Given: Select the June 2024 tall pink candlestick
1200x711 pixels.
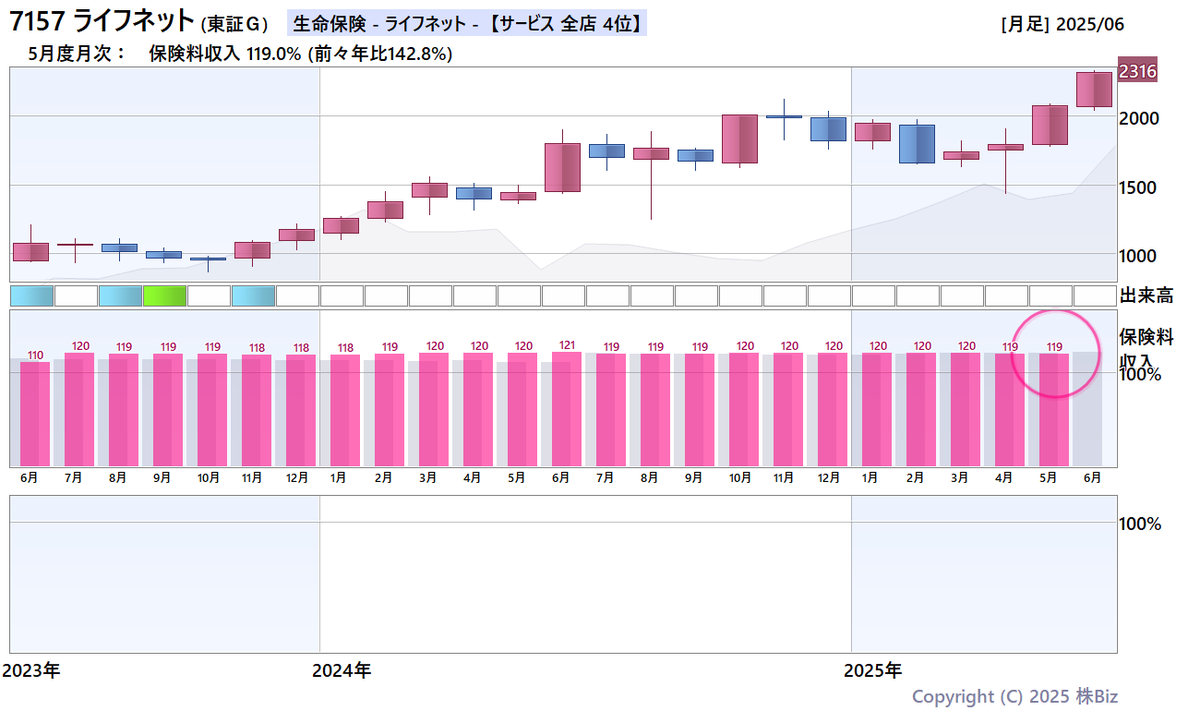Looking at the screenshot, I should click(x=563, y=167).
